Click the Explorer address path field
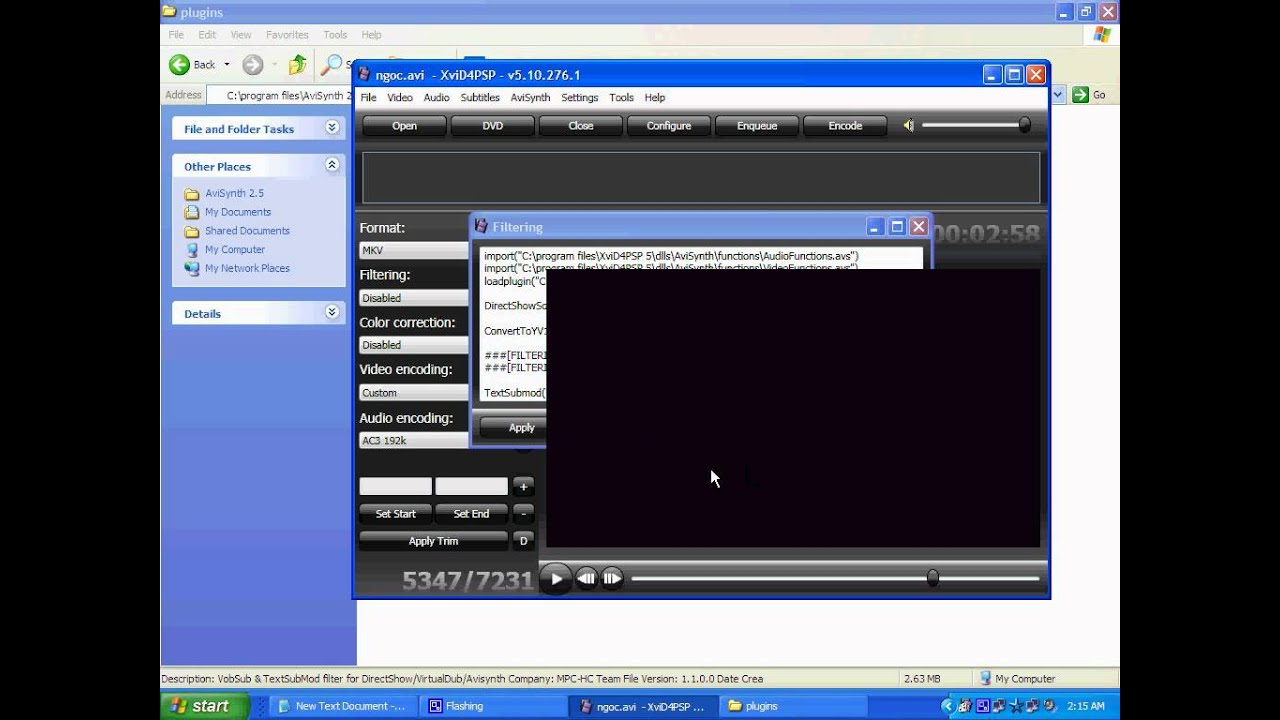This screenshot has width=1280, height=720. click(x=280, y=95)
